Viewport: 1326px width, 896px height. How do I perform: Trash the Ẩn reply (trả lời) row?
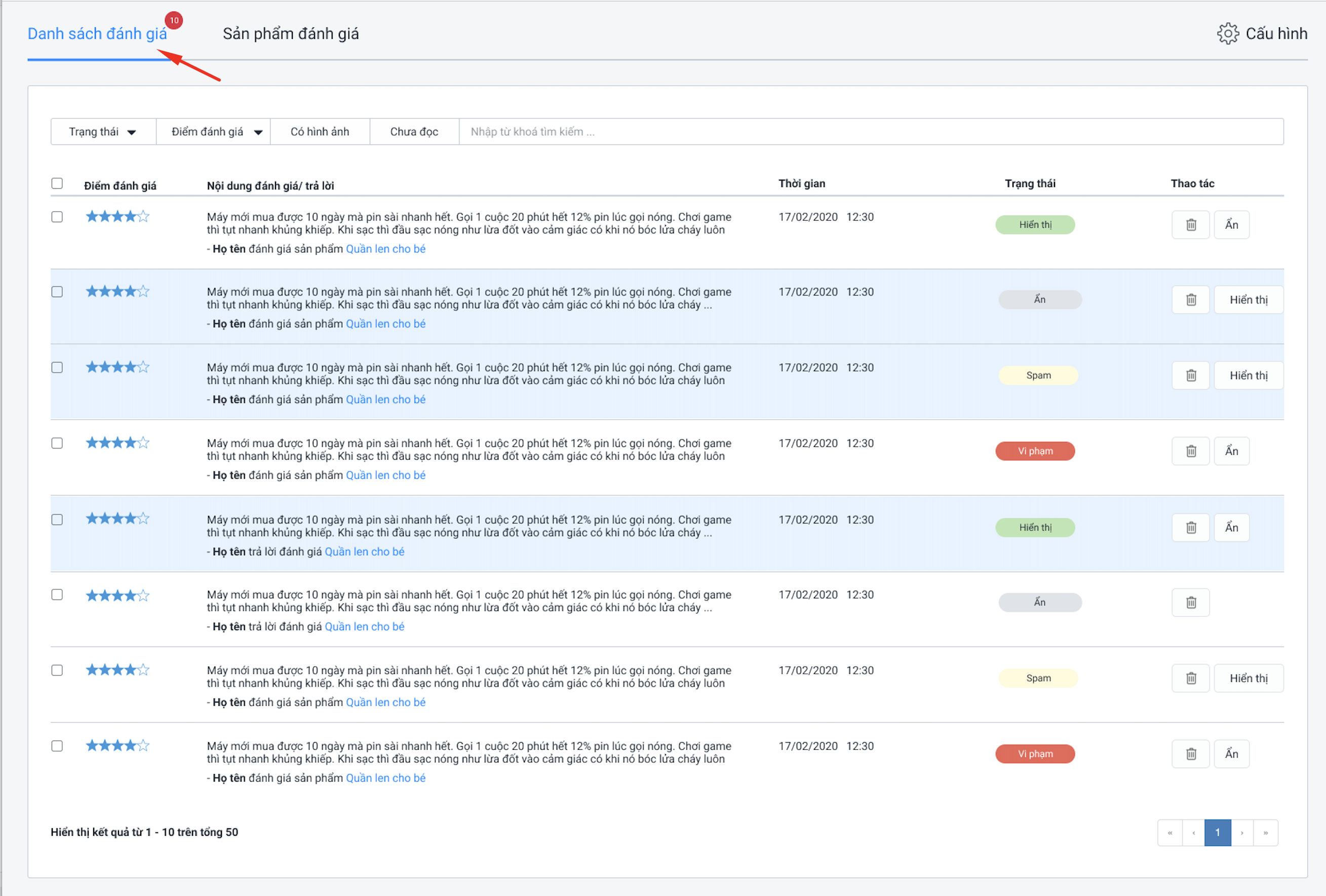[1190, 602]
